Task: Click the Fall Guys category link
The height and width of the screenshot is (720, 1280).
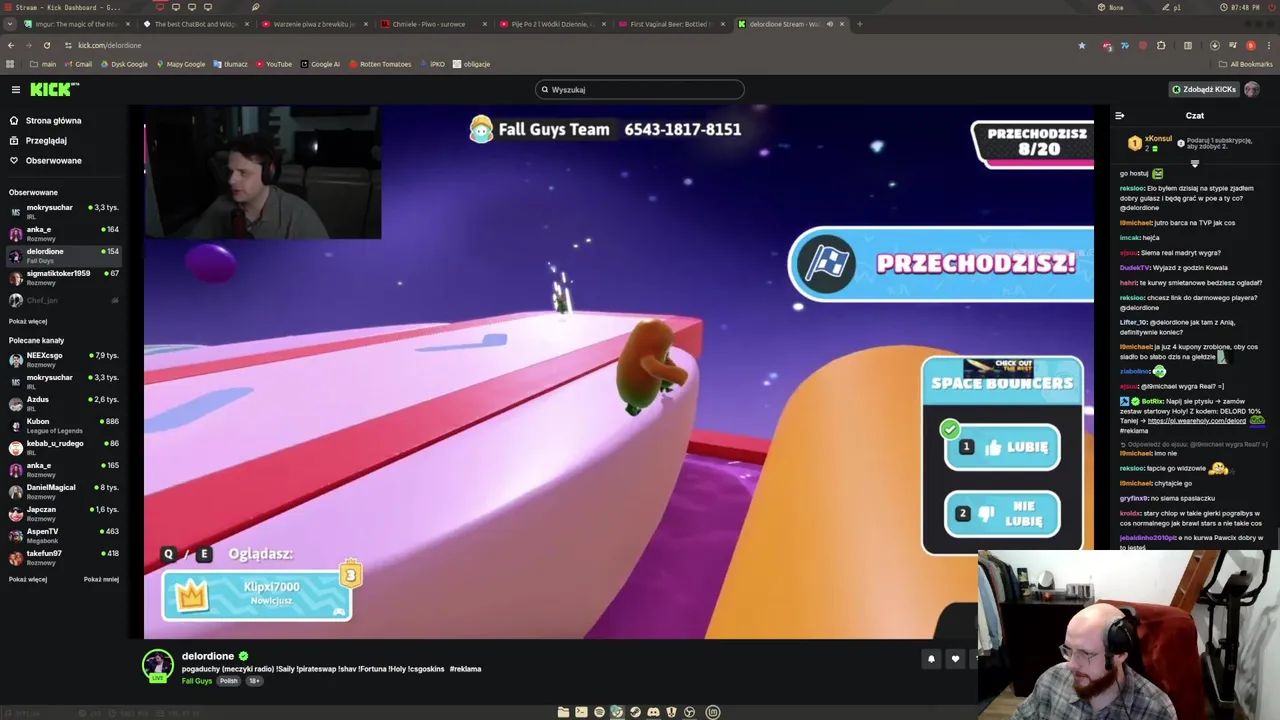Action: 197,681
